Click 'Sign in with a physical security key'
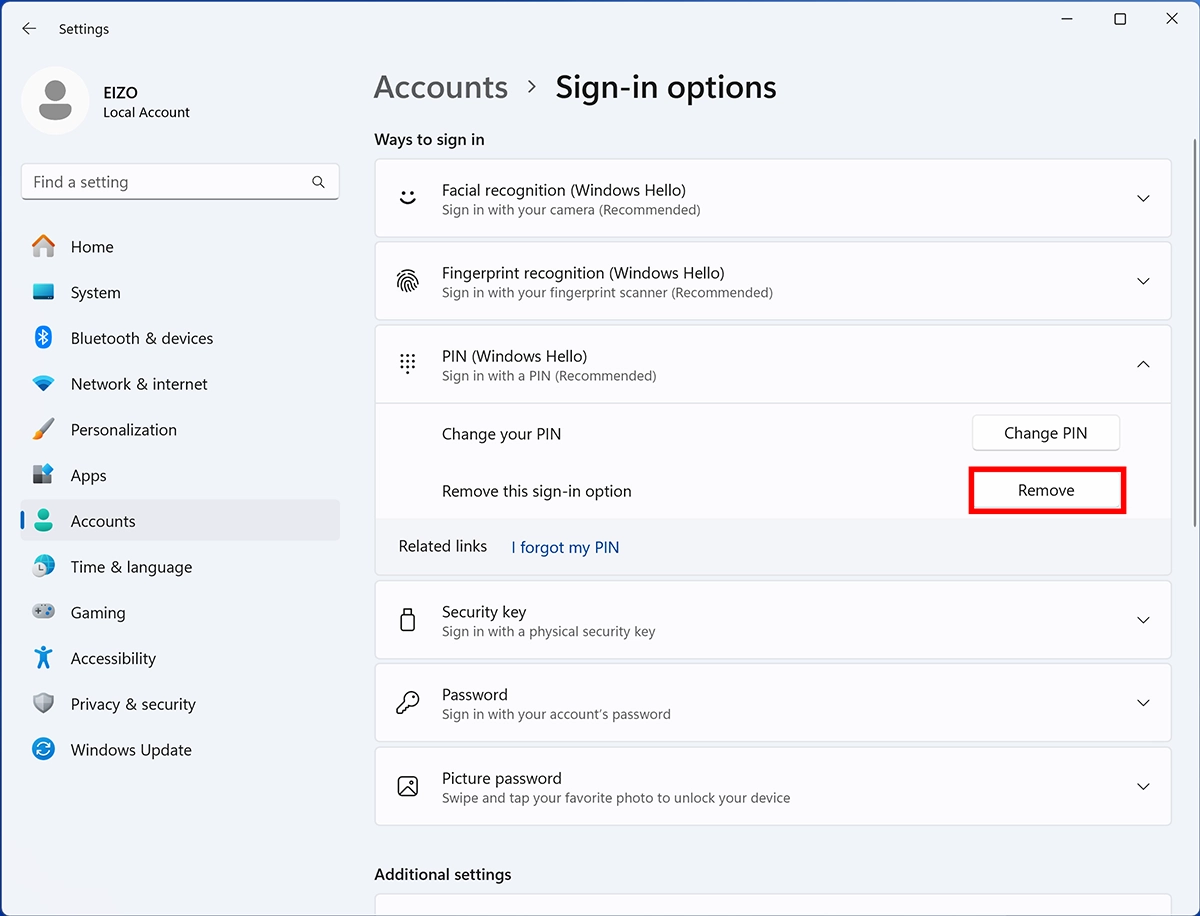 click(549, 632)
